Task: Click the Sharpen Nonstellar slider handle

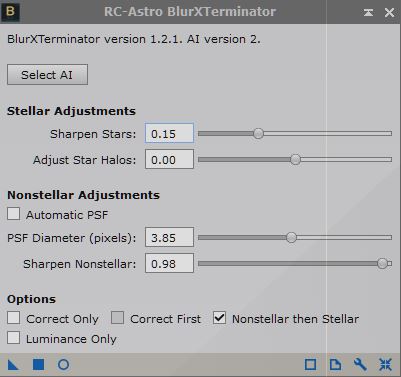Action: click(x=383, y=264)
